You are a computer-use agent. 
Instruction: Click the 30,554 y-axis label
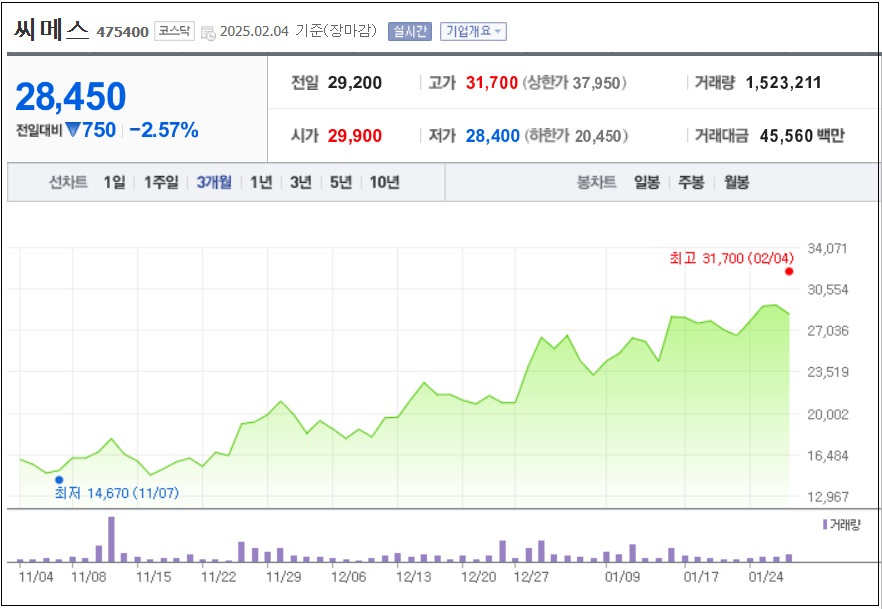(x=827, y=290)
